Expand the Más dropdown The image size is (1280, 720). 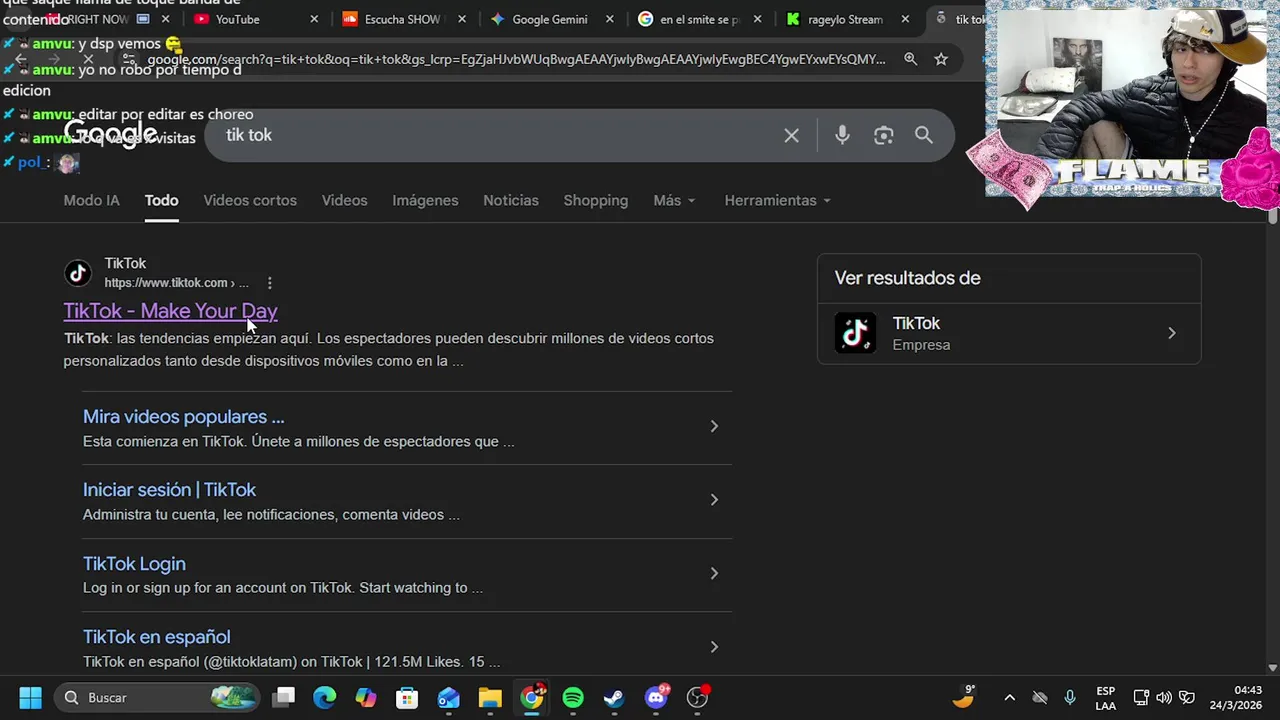point(673,200)
